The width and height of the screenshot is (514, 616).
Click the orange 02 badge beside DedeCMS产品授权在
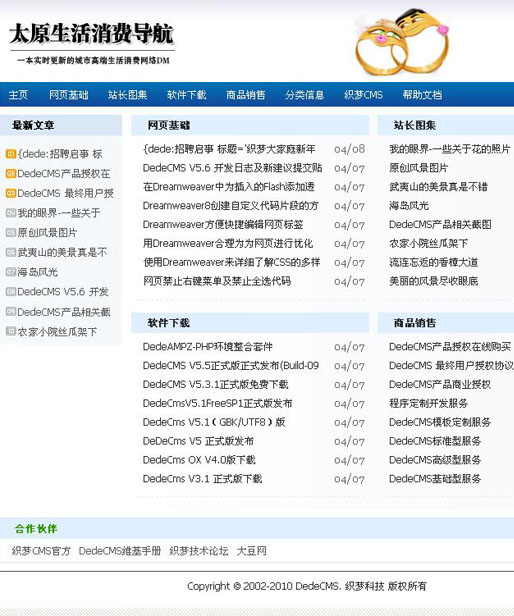(11, 173)
